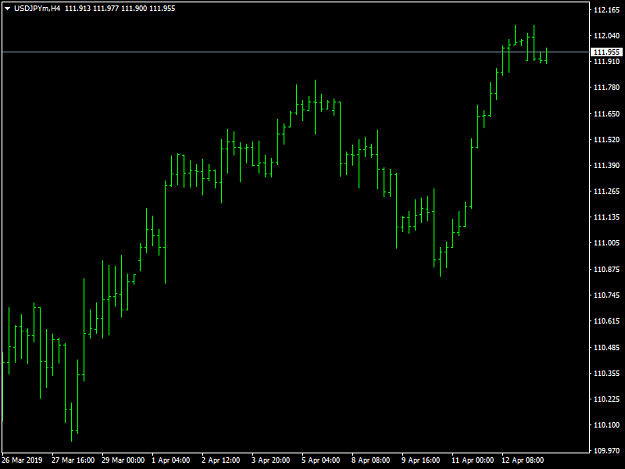Open the chart menu triangle beside USDJPYm
The height and width of the screenshot is (469, 625).
(7, 8)
